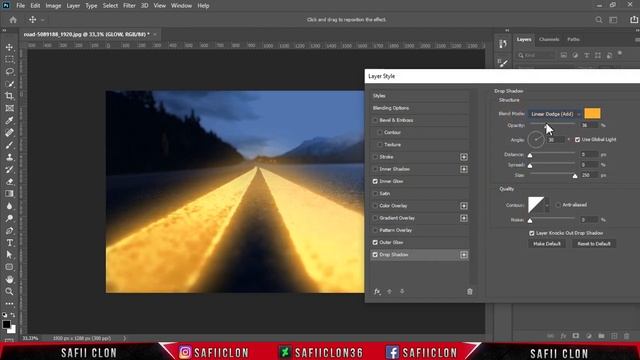Open the workspace switcher icon in options bar
The width and height of the screenshot is (640, 360).
click(x=613, y=20)
